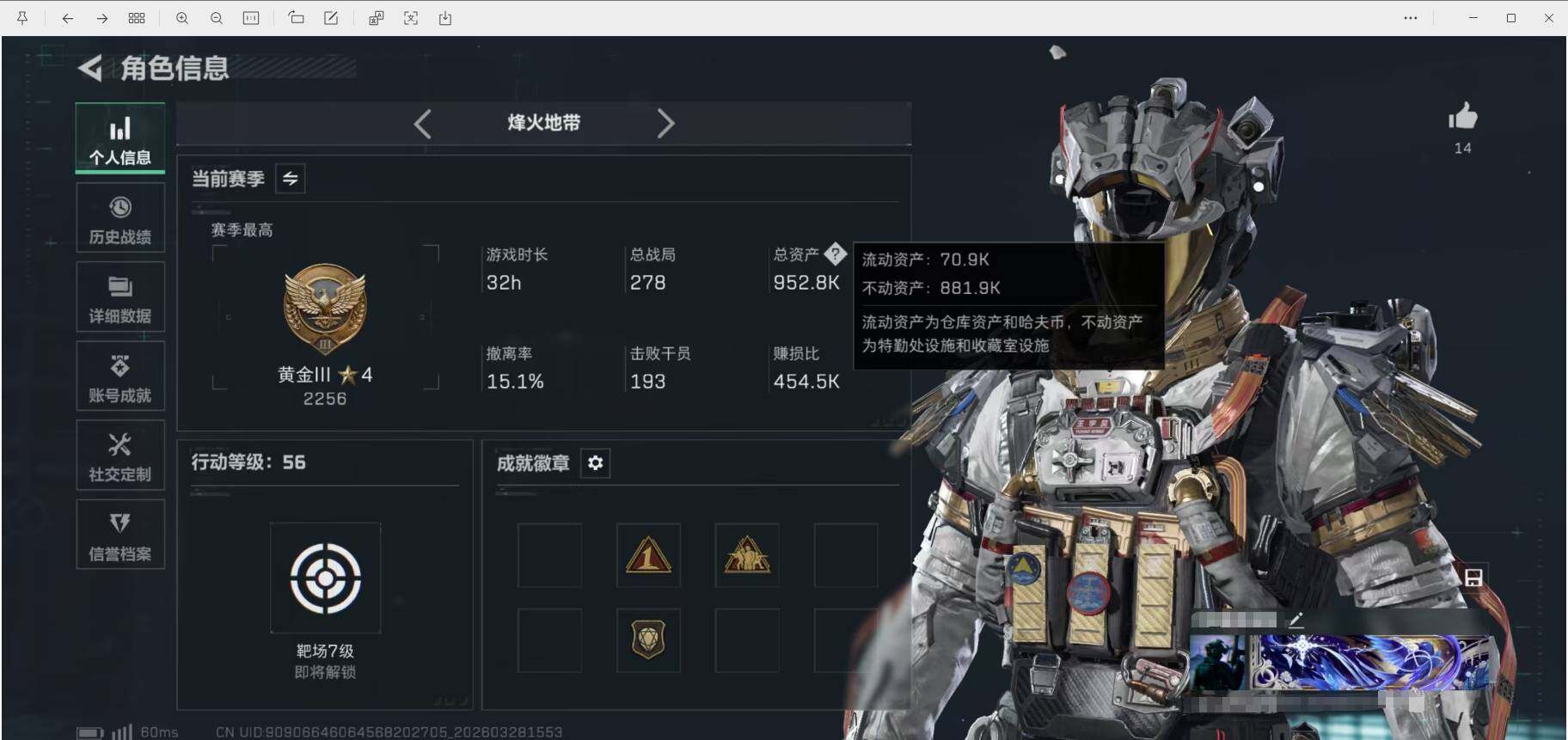Click the 流动资产: 70.9K tooltip line
This screenshot has width=1568, height=740.
pyautogui.click(x=926, y=260)
